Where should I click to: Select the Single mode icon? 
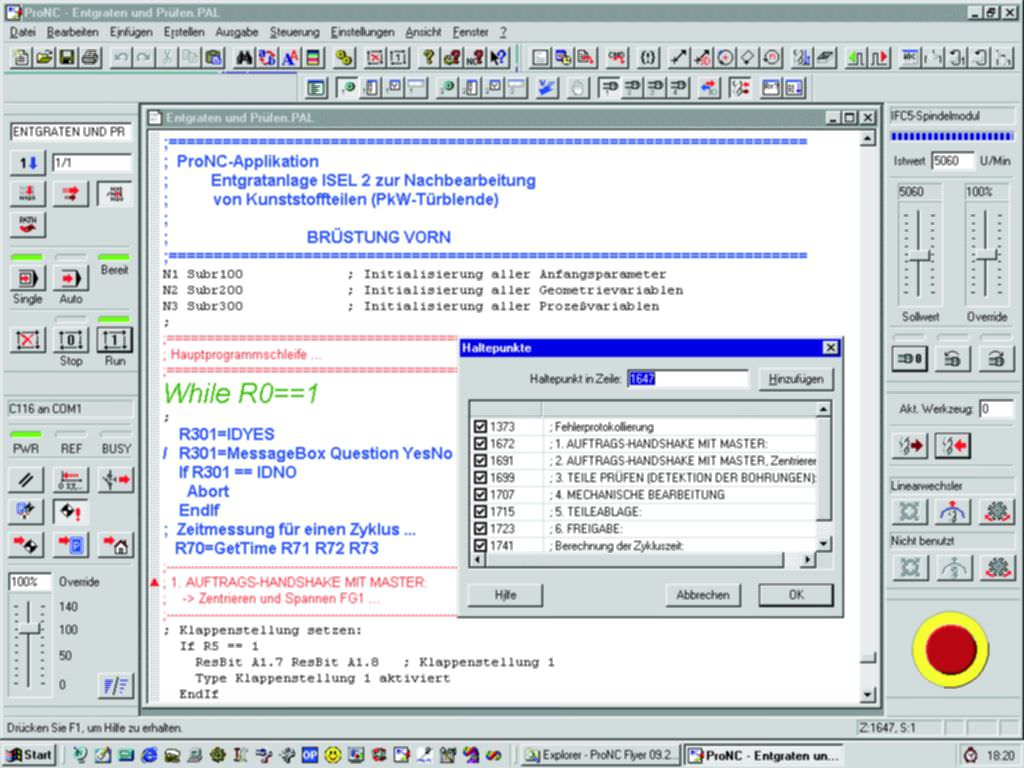click(x=27, y=278)
